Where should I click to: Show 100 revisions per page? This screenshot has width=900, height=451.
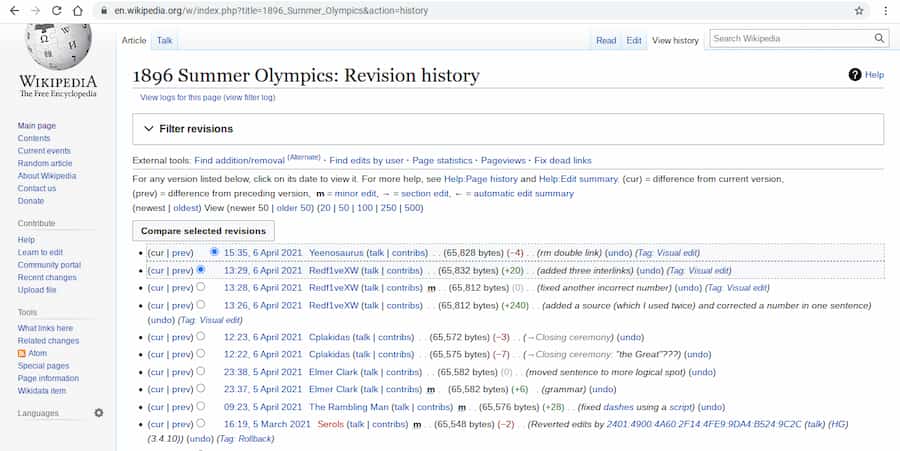(365, 208)
